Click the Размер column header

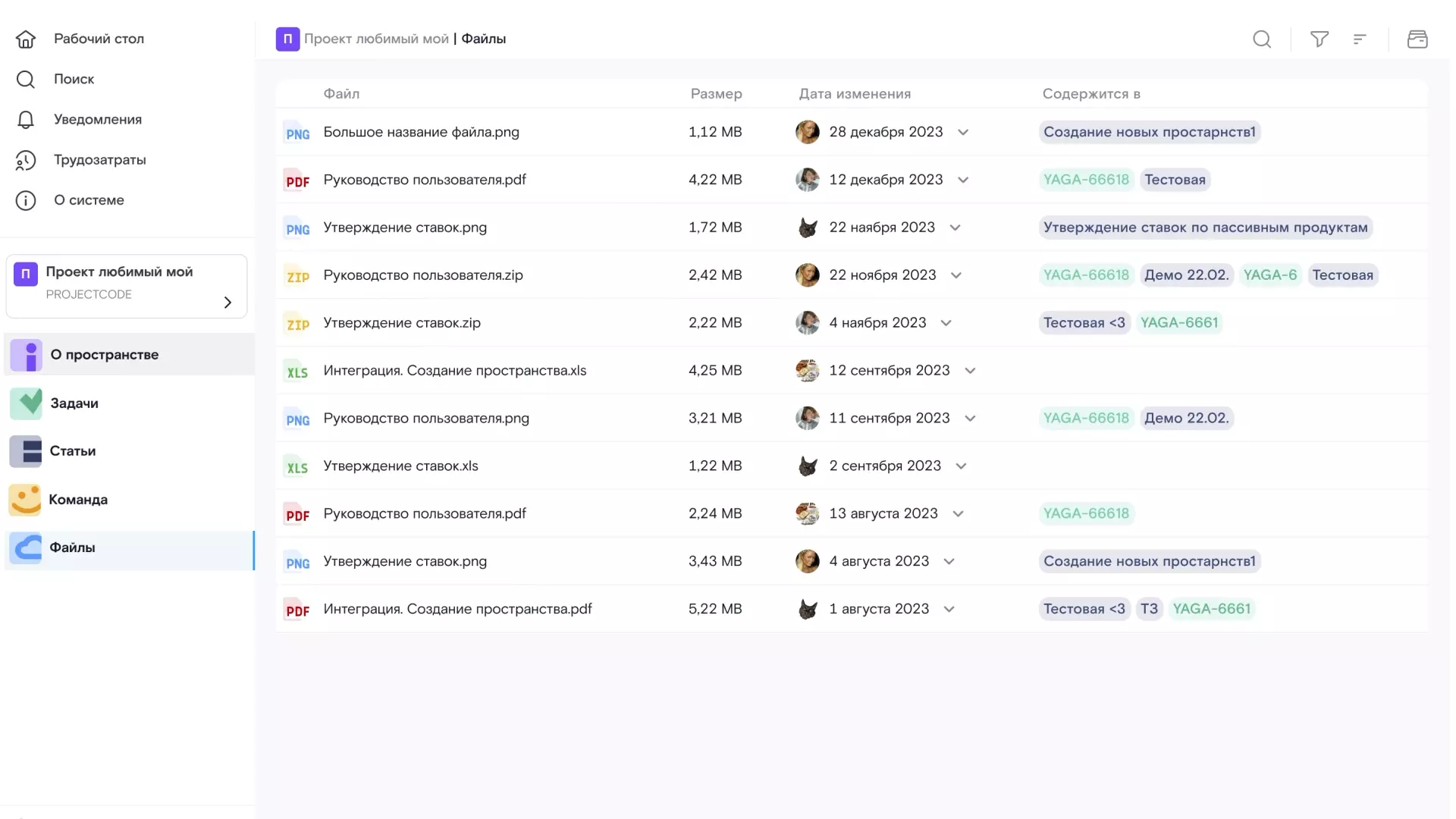(716, 94)
